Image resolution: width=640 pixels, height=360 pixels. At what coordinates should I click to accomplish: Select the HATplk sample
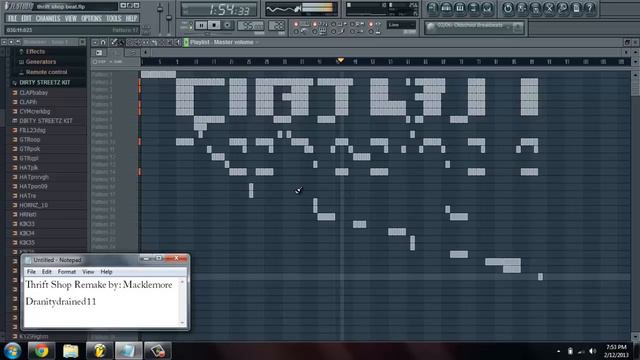(28, 168)
